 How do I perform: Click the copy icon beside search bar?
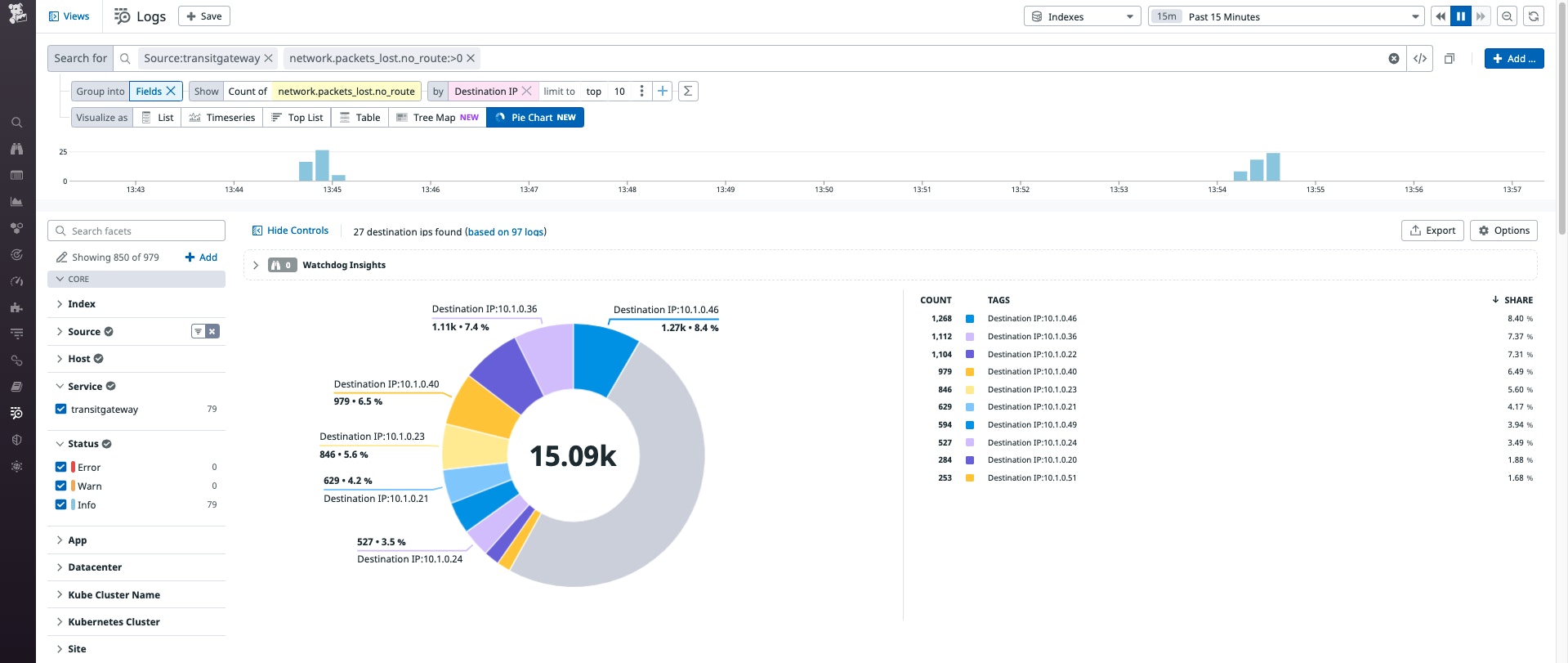tap(1450, 58)
